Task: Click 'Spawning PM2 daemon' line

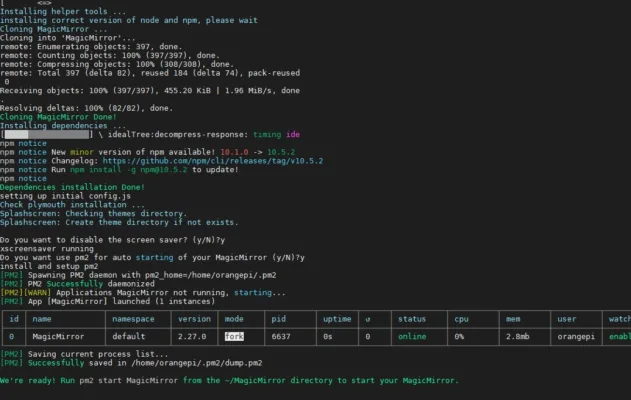Action: click(x=138, y=275)
